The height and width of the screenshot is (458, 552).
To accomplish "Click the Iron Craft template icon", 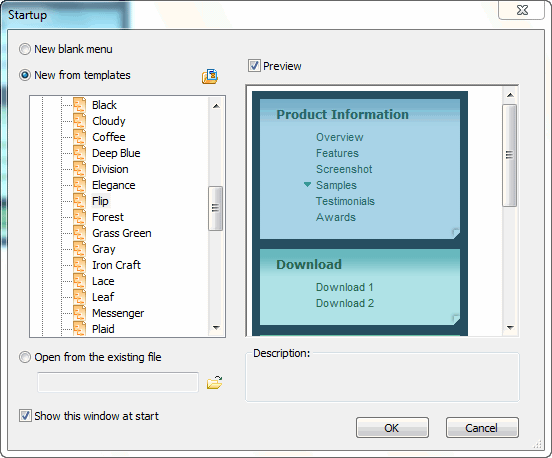I will click(79, 265).
